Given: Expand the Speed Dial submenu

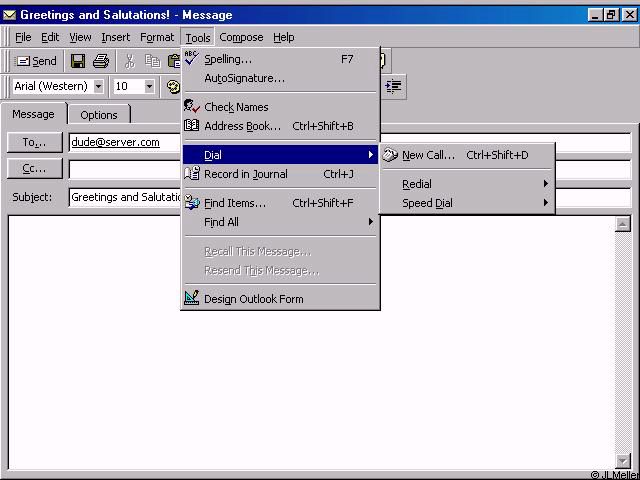Looking at the screenshot, I should [467, 203].
